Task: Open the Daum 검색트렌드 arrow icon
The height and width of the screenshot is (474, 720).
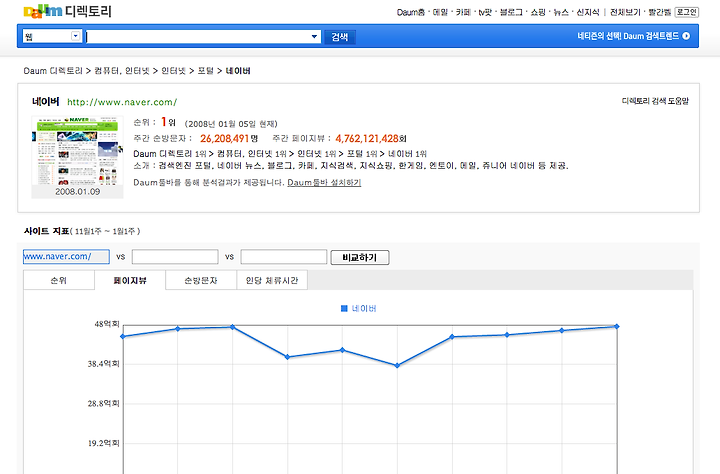Action: tap(686, 36)
